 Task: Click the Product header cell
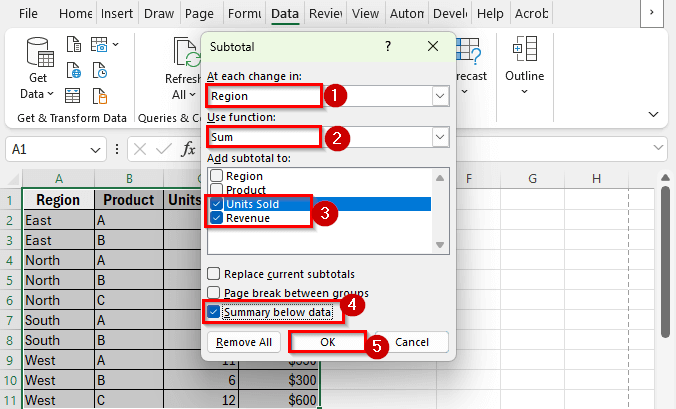coord(129,200)
